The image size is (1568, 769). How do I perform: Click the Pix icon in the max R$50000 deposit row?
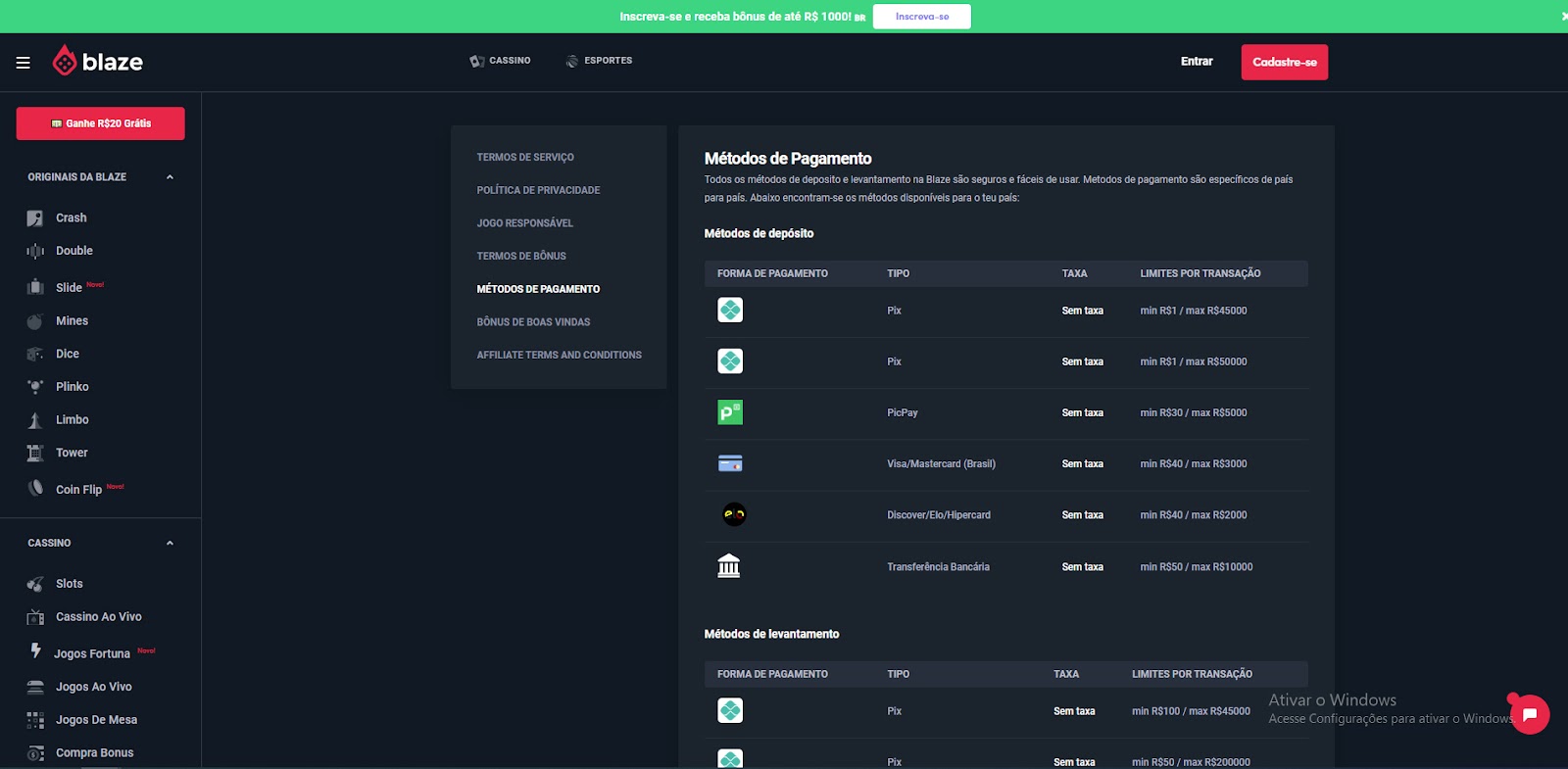[730, 361]
